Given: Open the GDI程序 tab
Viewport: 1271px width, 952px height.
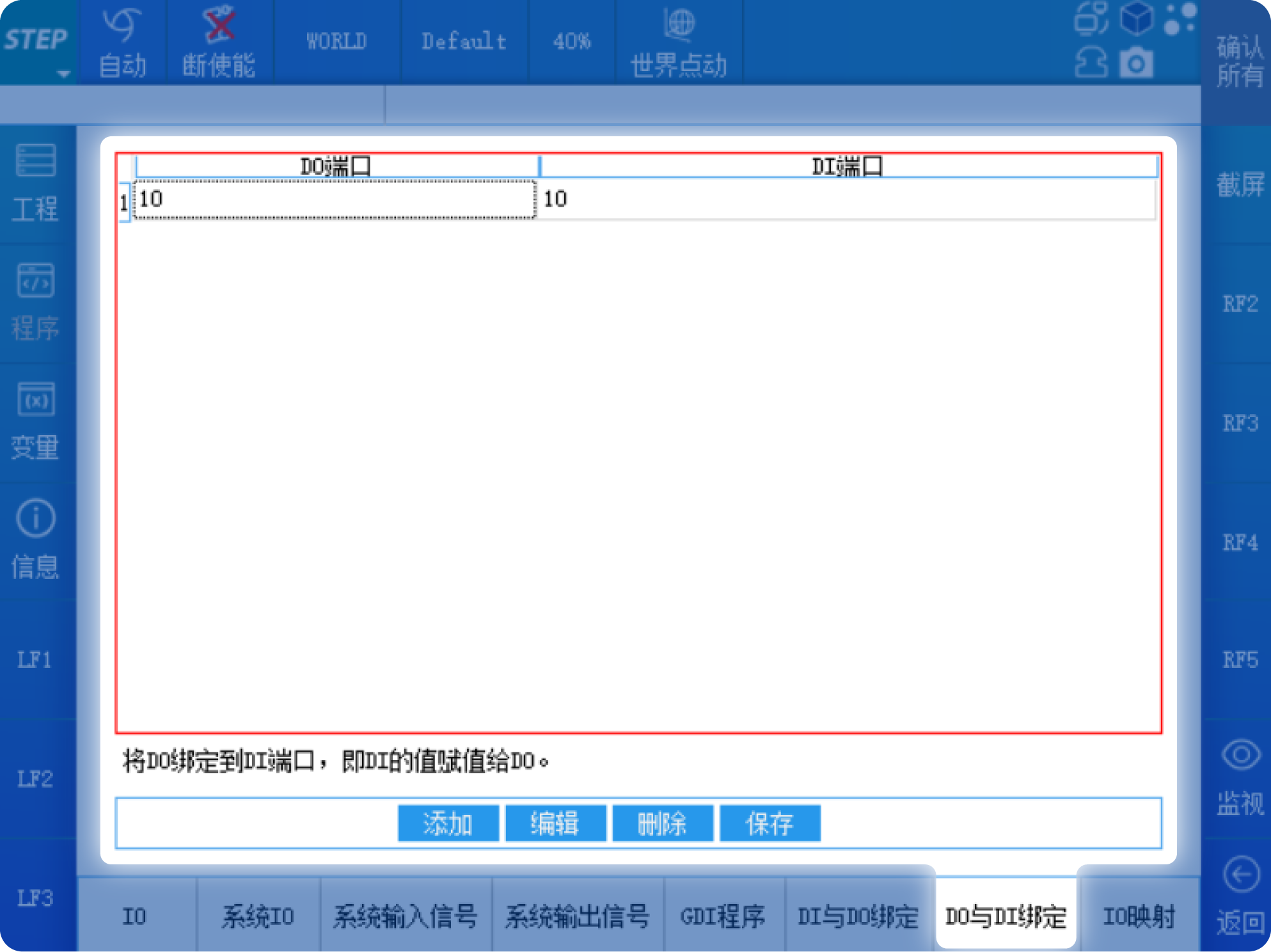Looking at the screenshot, I should (x=724, y=916).
